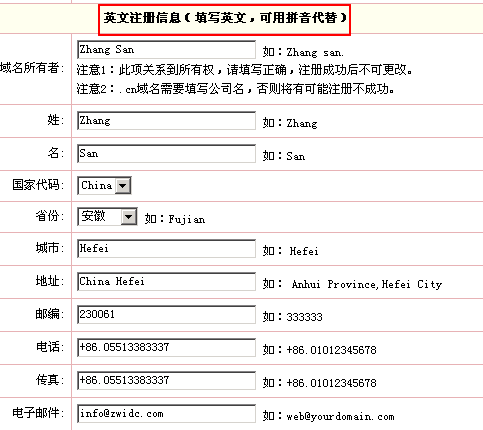This screenshot has height=430, width=483.
Task: Click the 城市 city input field
Action: tap(166, 249)
